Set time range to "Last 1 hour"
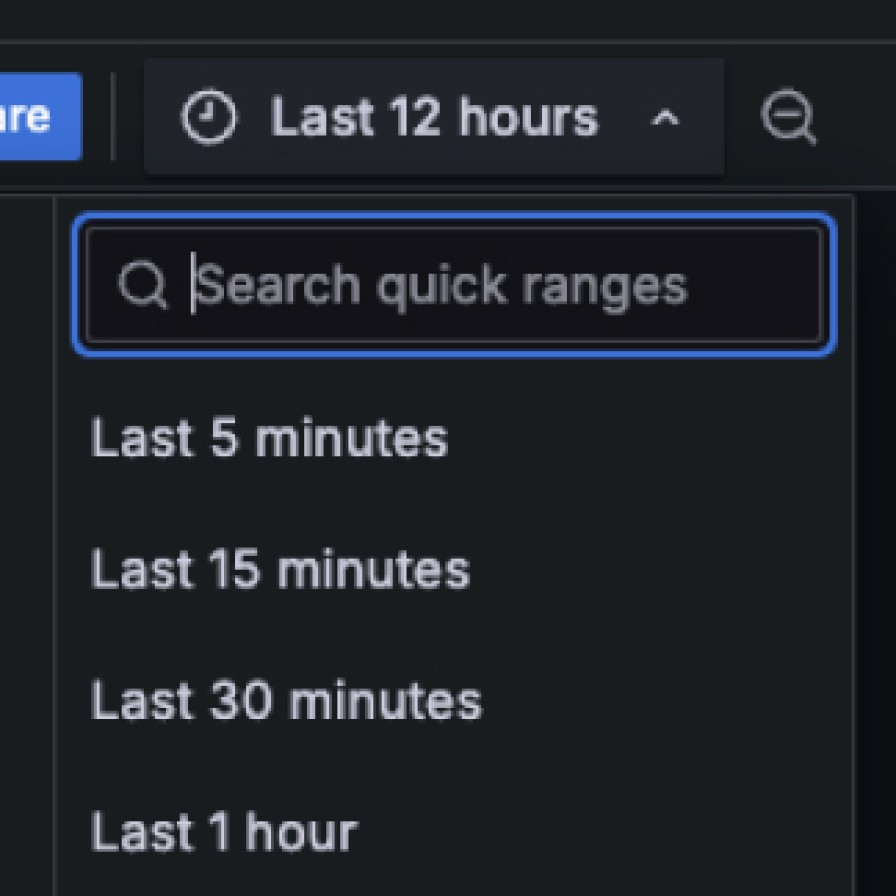 [x=224, y=832]
